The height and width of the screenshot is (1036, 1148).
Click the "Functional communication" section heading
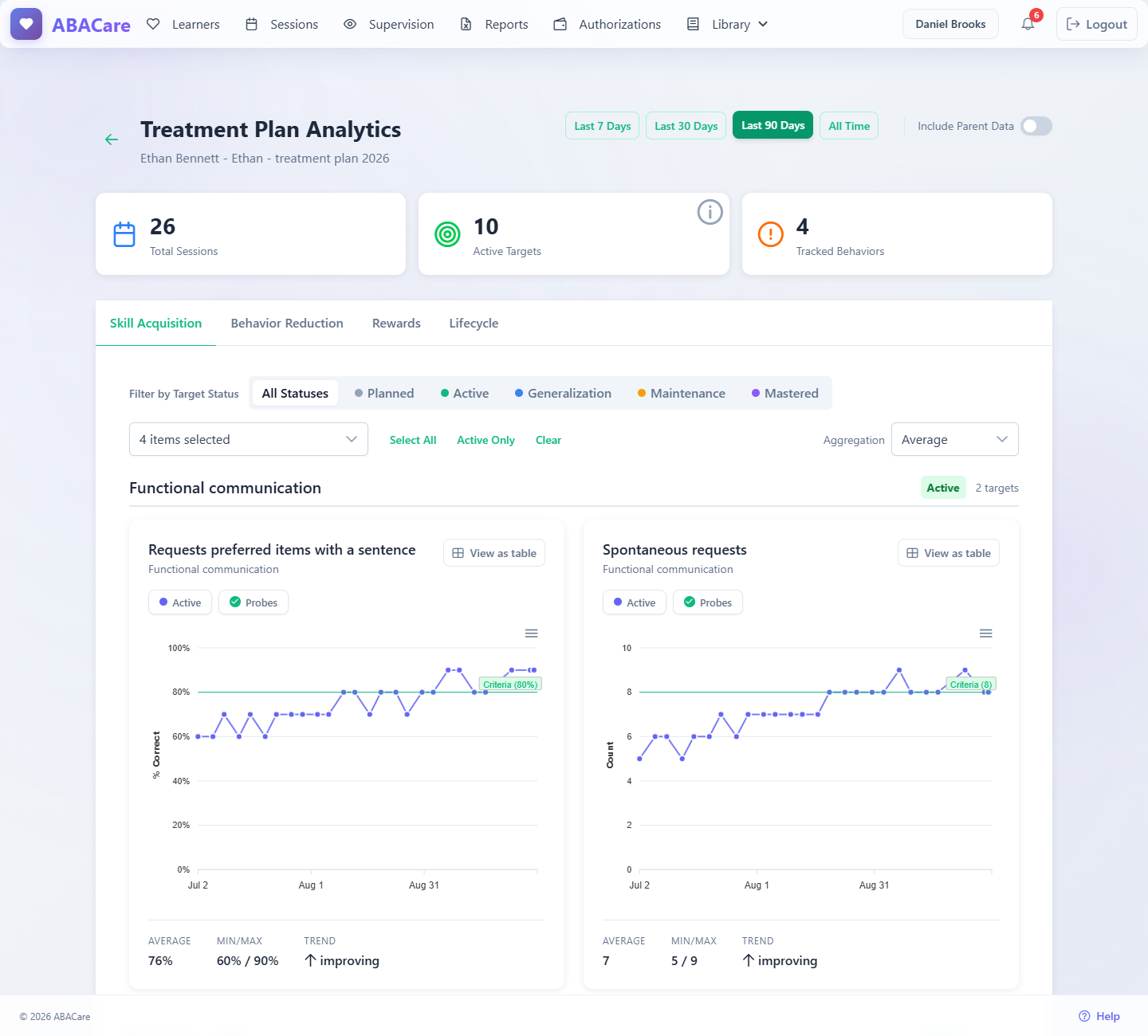pyautogui.click(x=225, y=488)
